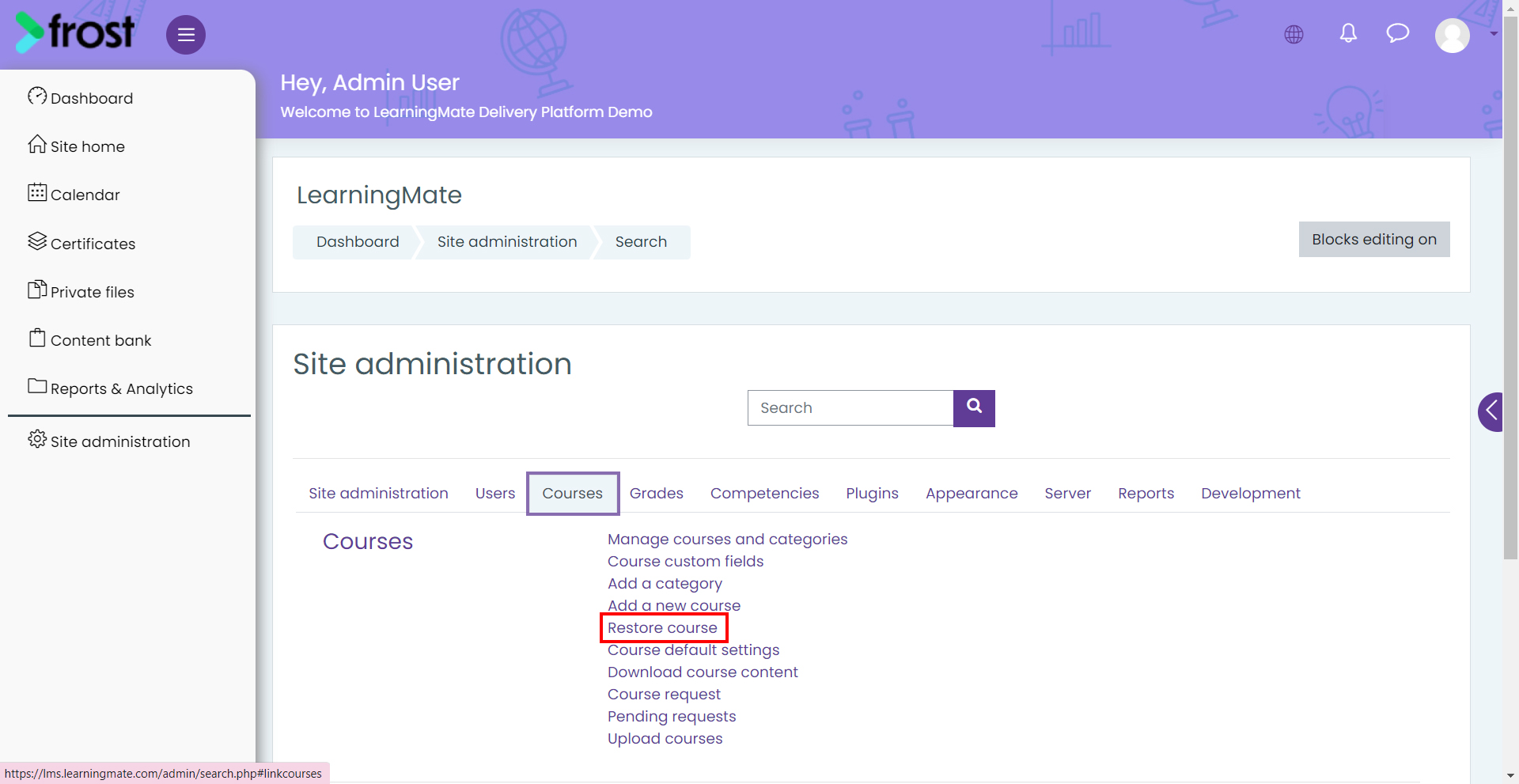Image resolution: width=1519 pixels, height=784 pixels.
Task: Click the user avatar picture
Action: coord(1453,35)
